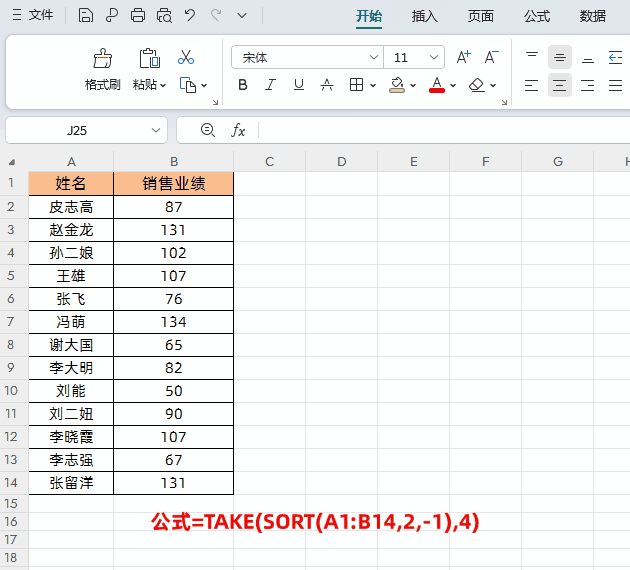
Task: Click the Clear formatting eraser icon
Action: [x=477, y=85]
